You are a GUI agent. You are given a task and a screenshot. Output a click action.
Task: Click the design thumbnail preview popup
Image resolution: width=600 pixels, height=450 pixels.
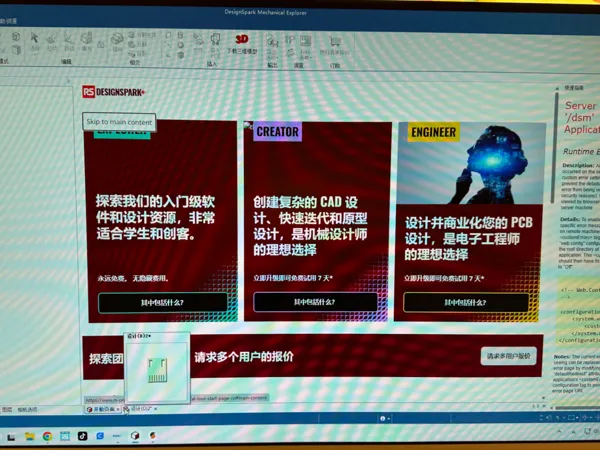[157, 368]
